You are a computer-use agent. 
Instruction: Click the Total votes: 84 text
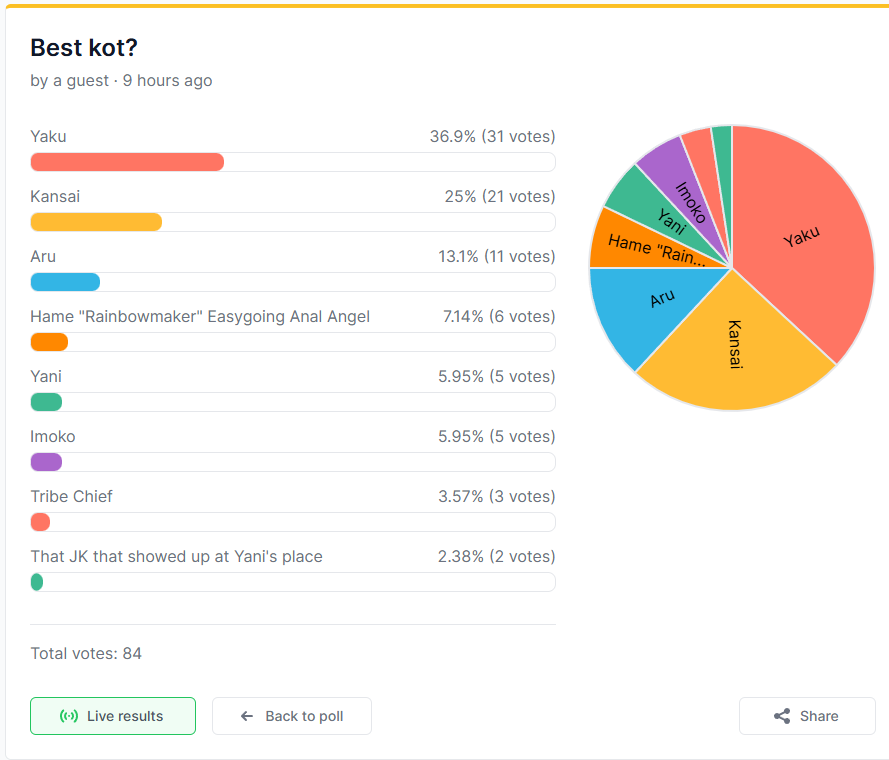coord(86,653)
